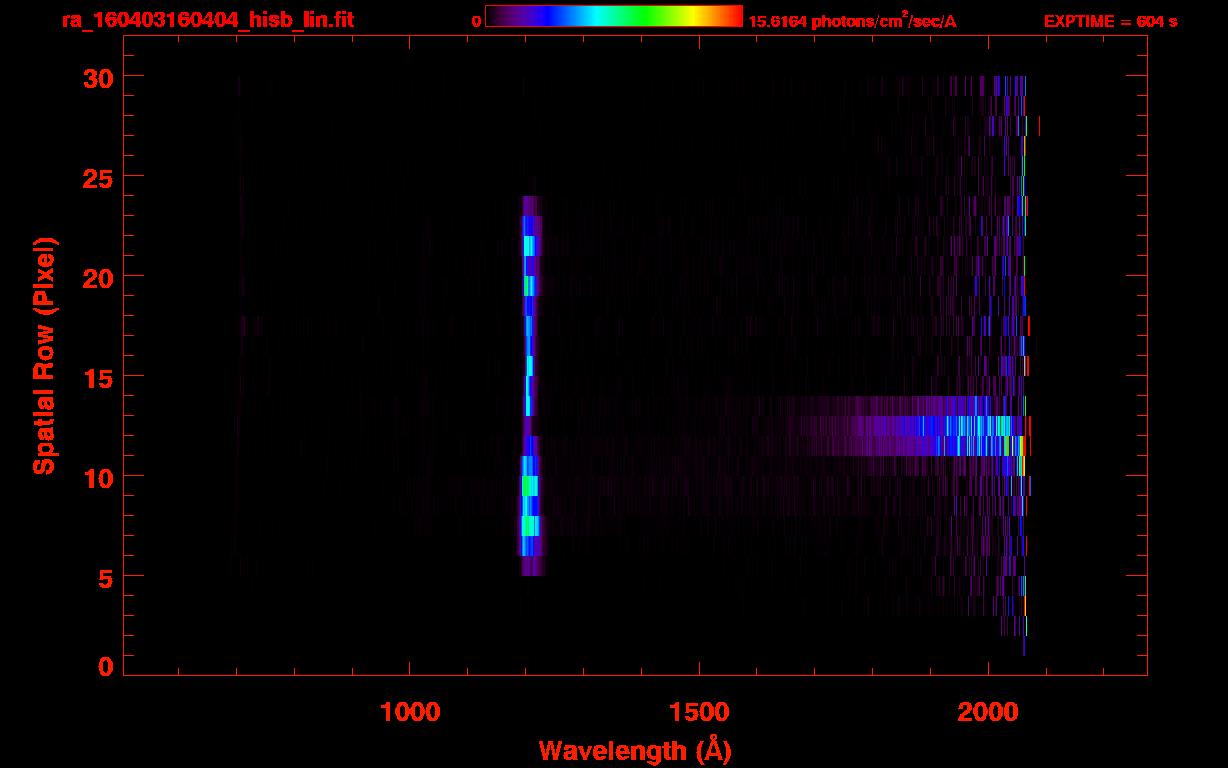The image size is (1228, 768).
Task: Click the 15.6164 photons/cm²/sec/A label
Action: tap(852, 21)
